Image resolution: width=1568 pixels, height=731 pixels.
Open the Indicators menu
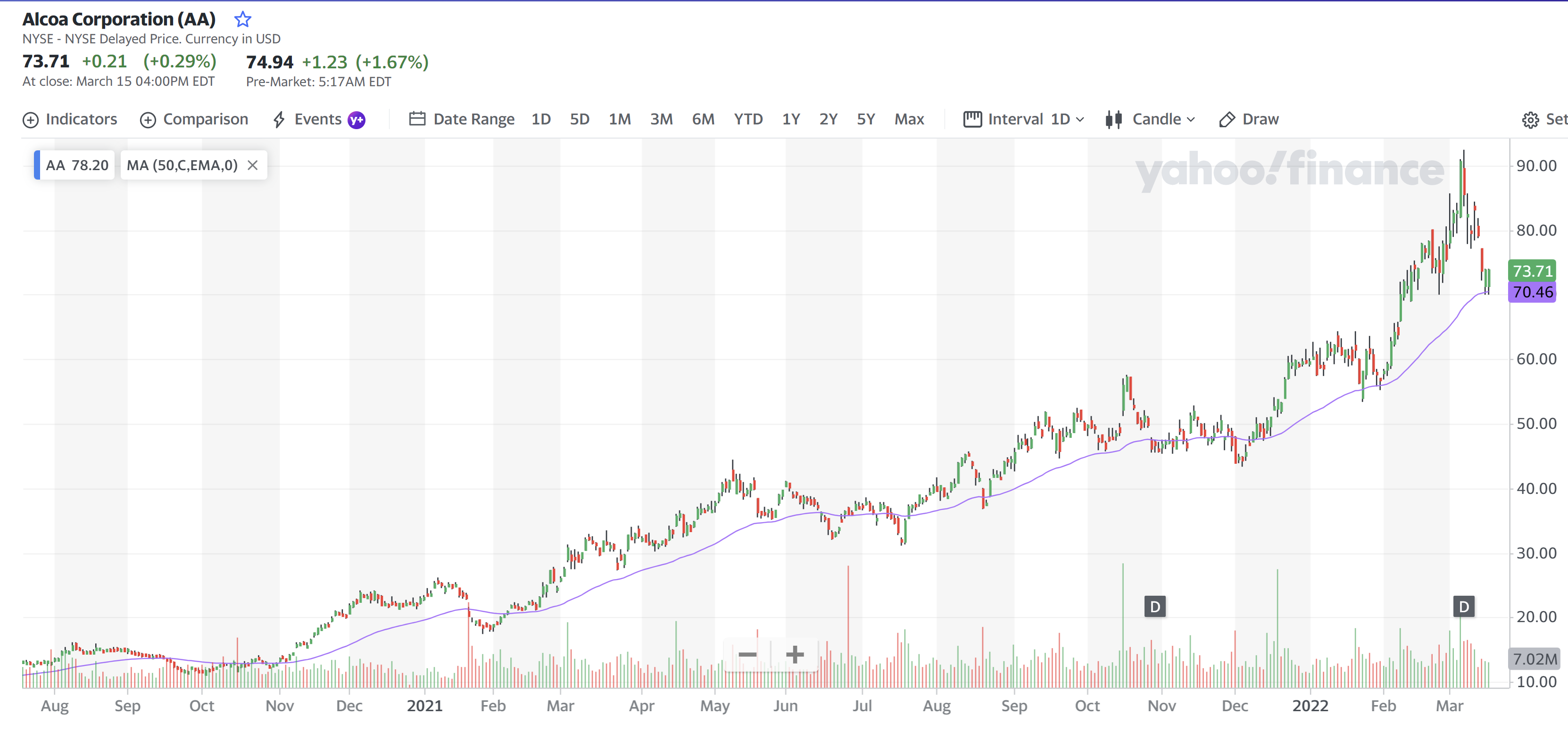coord(70,119)
